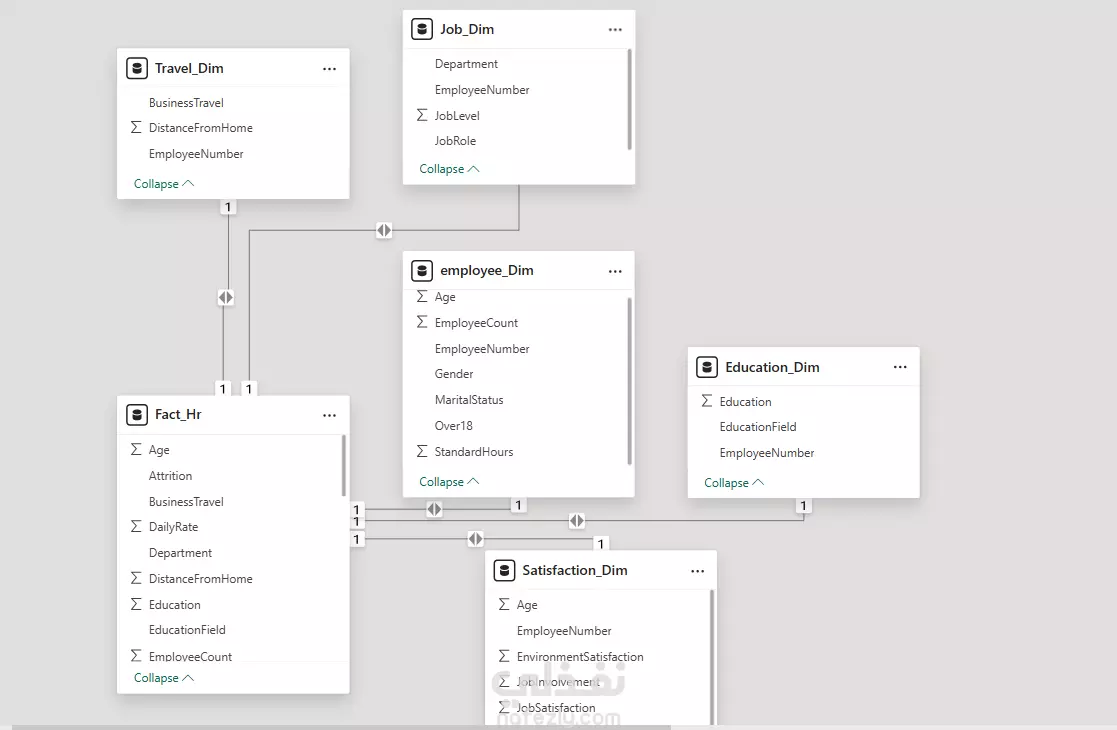Screen dimensions: 1117x730
Task: Click the employee_Dim table database icon
Action: pos(422,271)
